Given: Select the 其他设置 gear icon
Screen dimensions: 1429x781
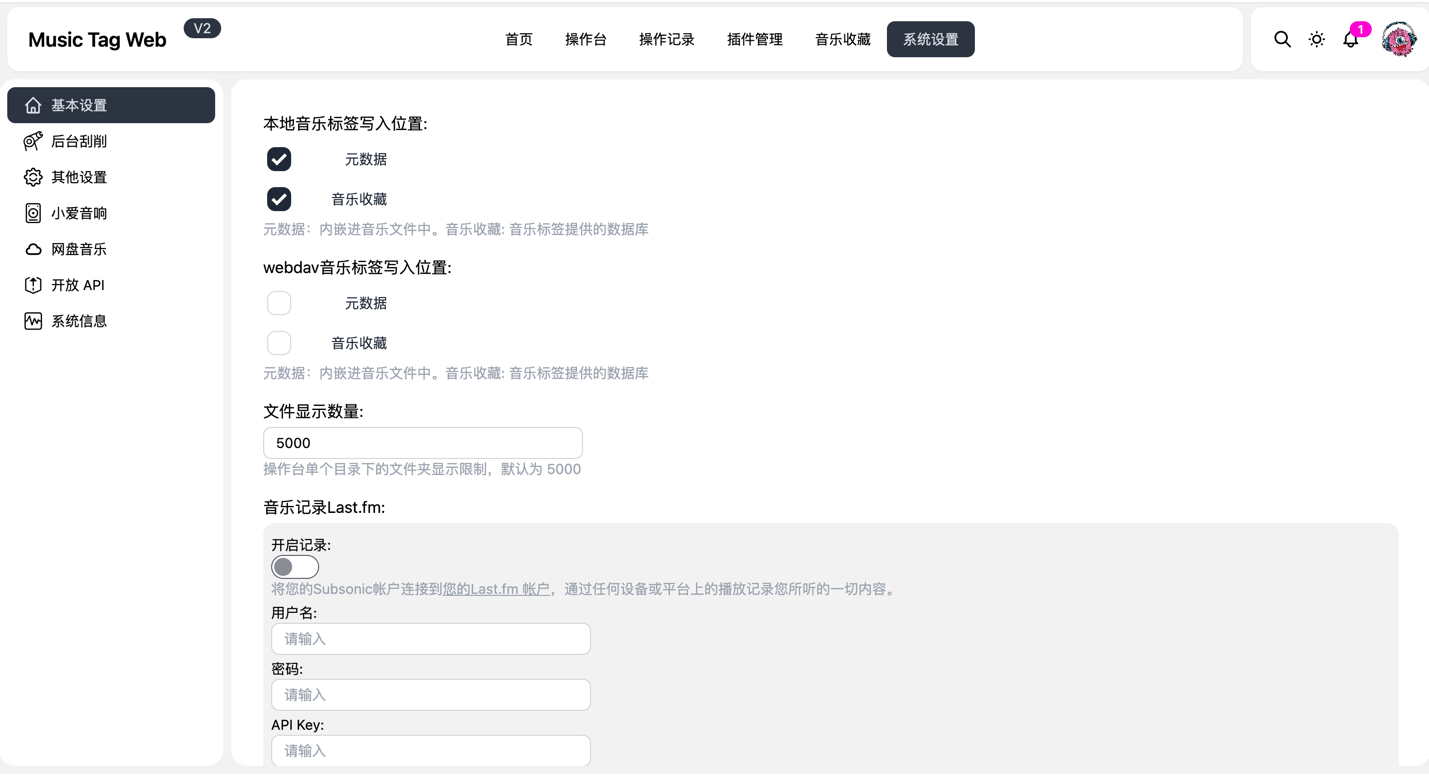Looking at the screenshot, I should pyautogui.click(x=80, y=177).
